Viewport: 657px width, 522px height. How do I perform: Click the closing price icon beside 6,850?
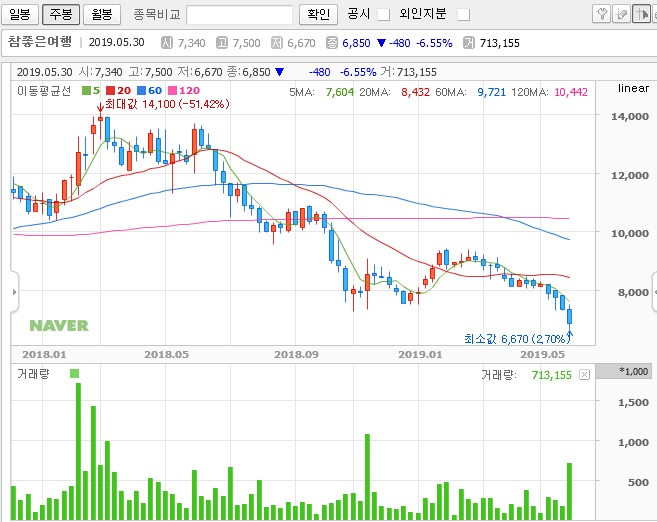coord(332,43)
